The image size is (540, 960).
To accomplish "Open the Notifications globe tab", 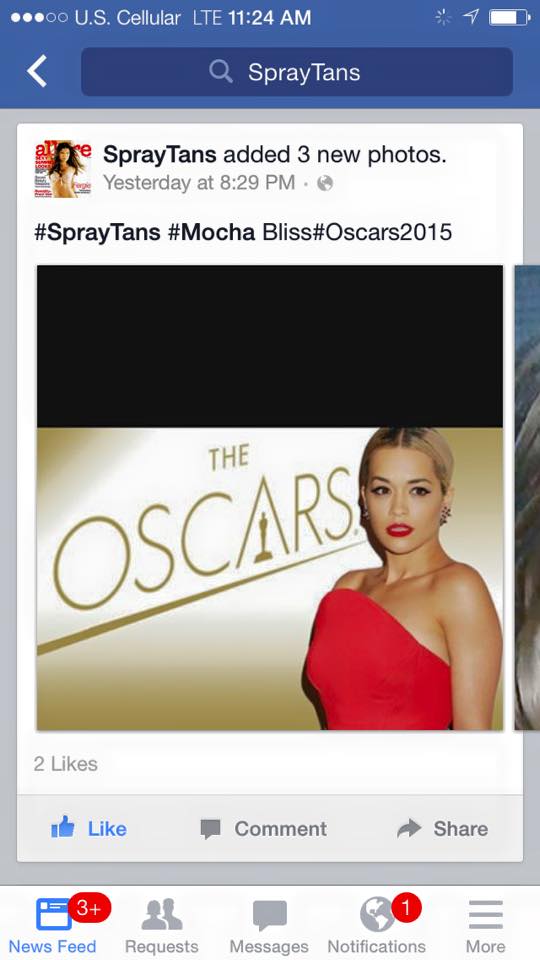I will click(377, 923).
